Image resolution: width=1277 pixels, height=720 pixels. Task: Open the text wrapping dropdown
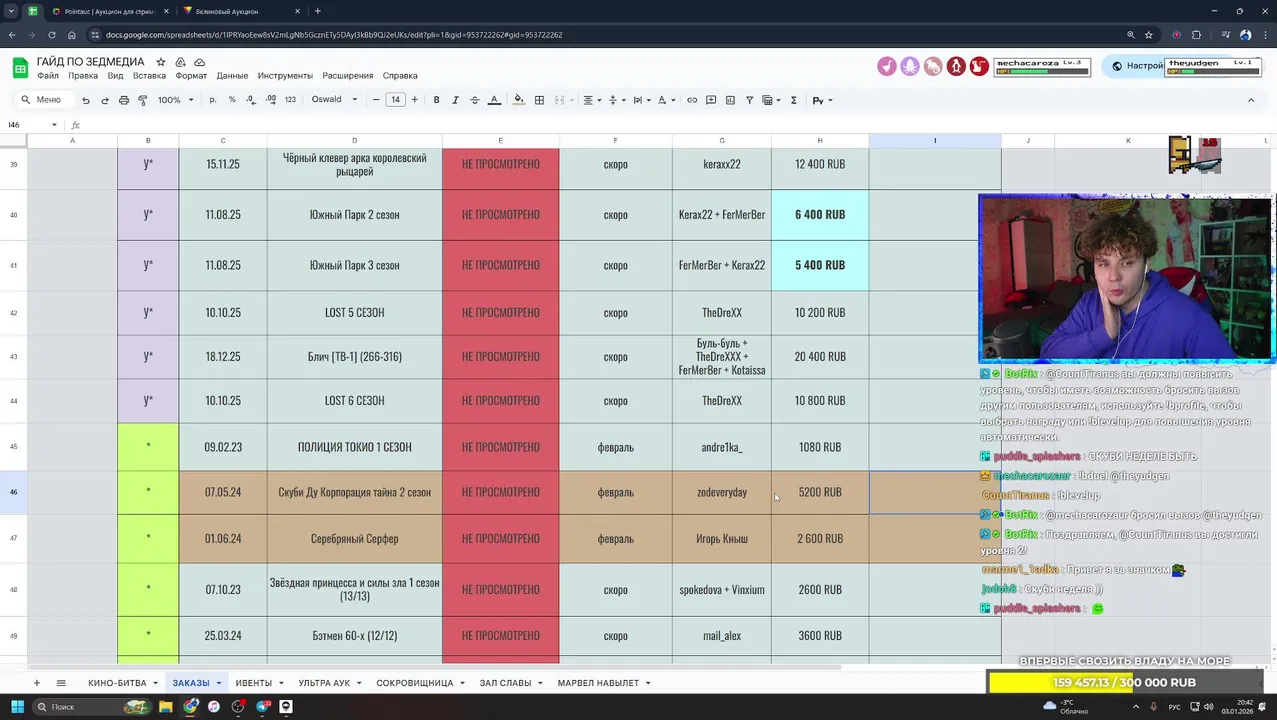640,100
